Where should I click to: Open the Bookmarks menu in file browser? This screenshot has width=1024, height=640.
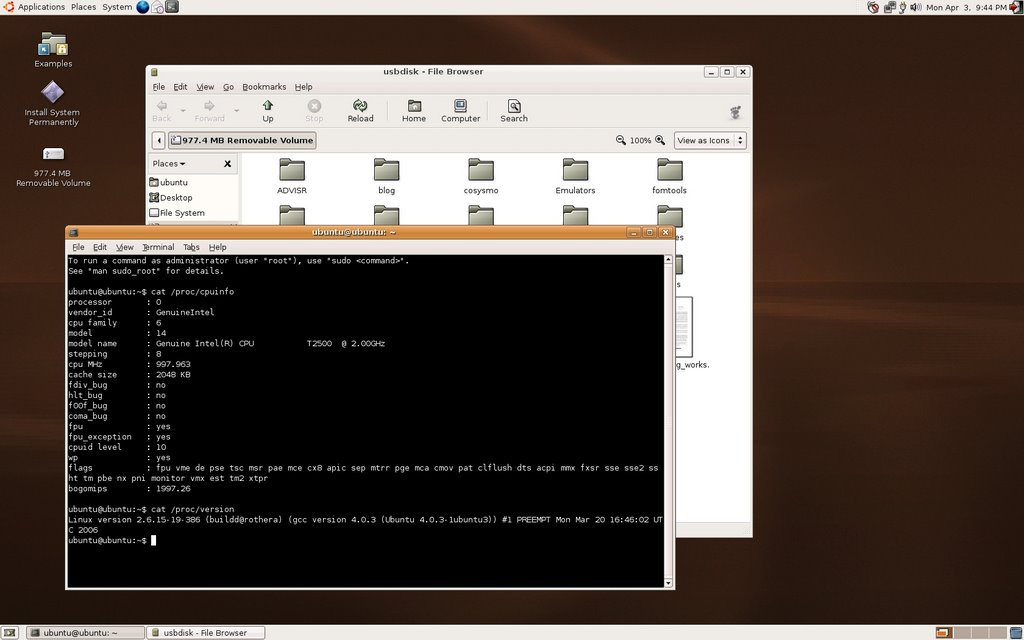click(x=264, y=87)
